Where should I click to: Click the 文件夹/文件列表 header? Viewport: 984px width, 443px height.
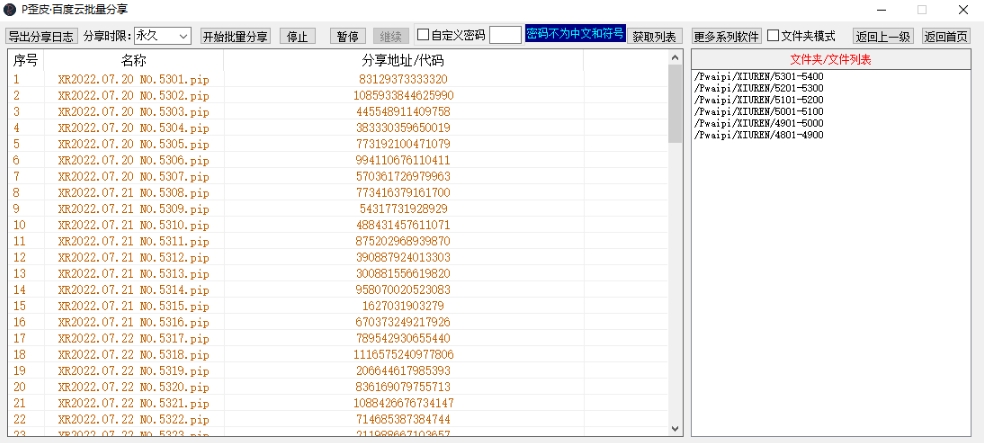(831, 60)
